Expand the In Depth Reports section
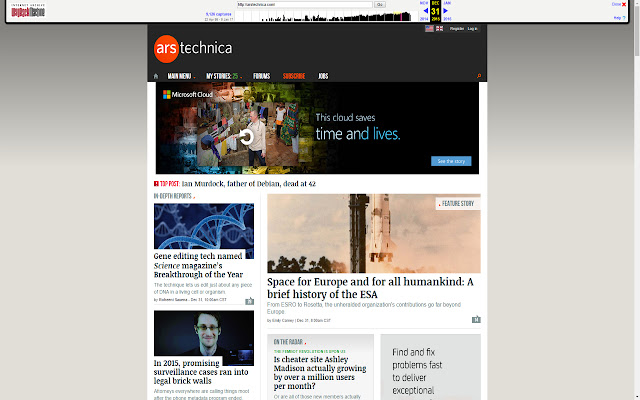The height and width of the screenshot is (400, 640). point(174,196)
